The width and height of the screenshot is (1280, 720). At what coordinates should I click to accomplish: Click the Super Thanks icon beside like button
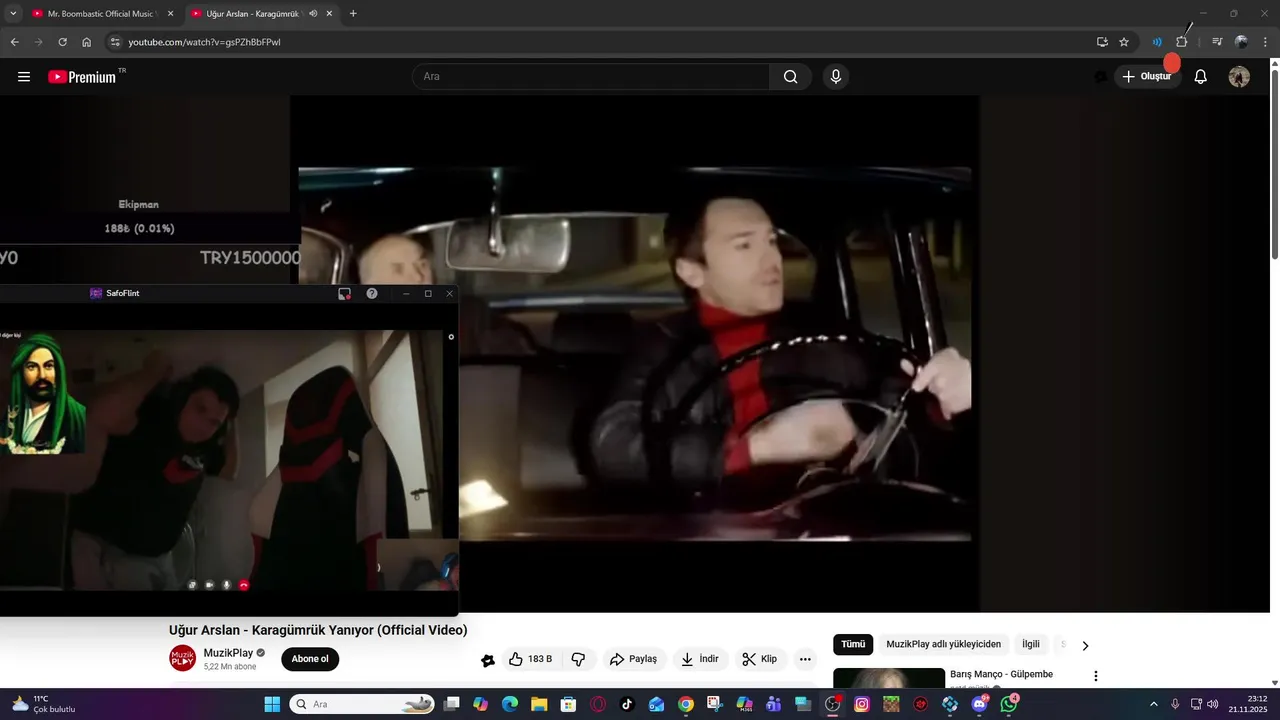coord(487,660)
